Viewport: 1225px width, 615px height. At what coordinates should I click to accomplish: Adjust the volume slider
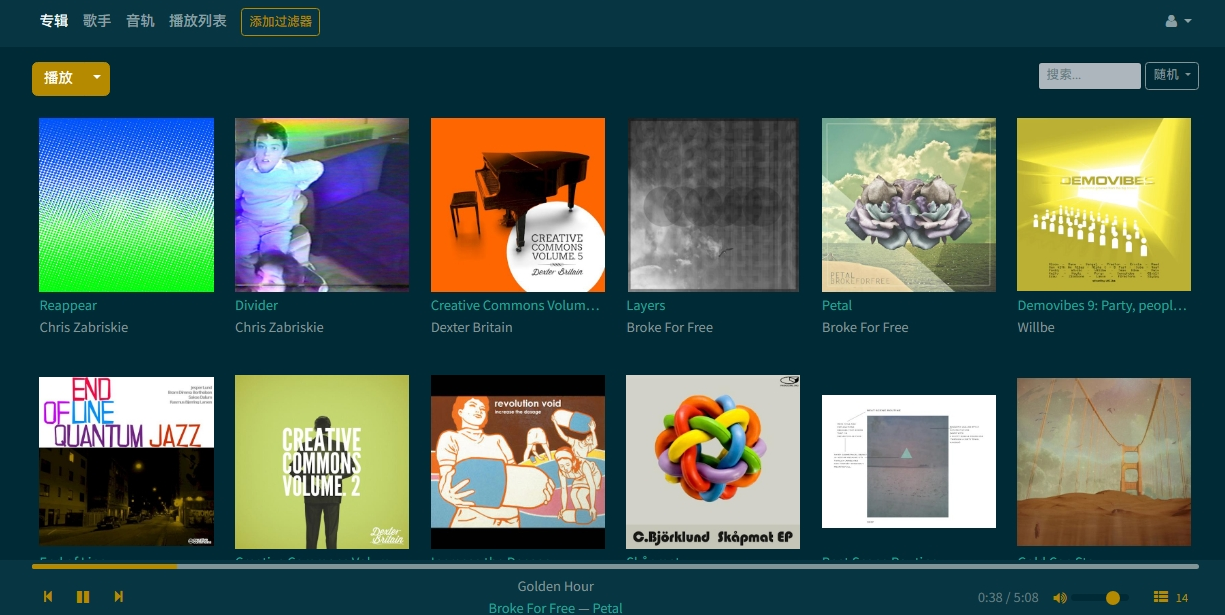click(x=1101, y=598)
